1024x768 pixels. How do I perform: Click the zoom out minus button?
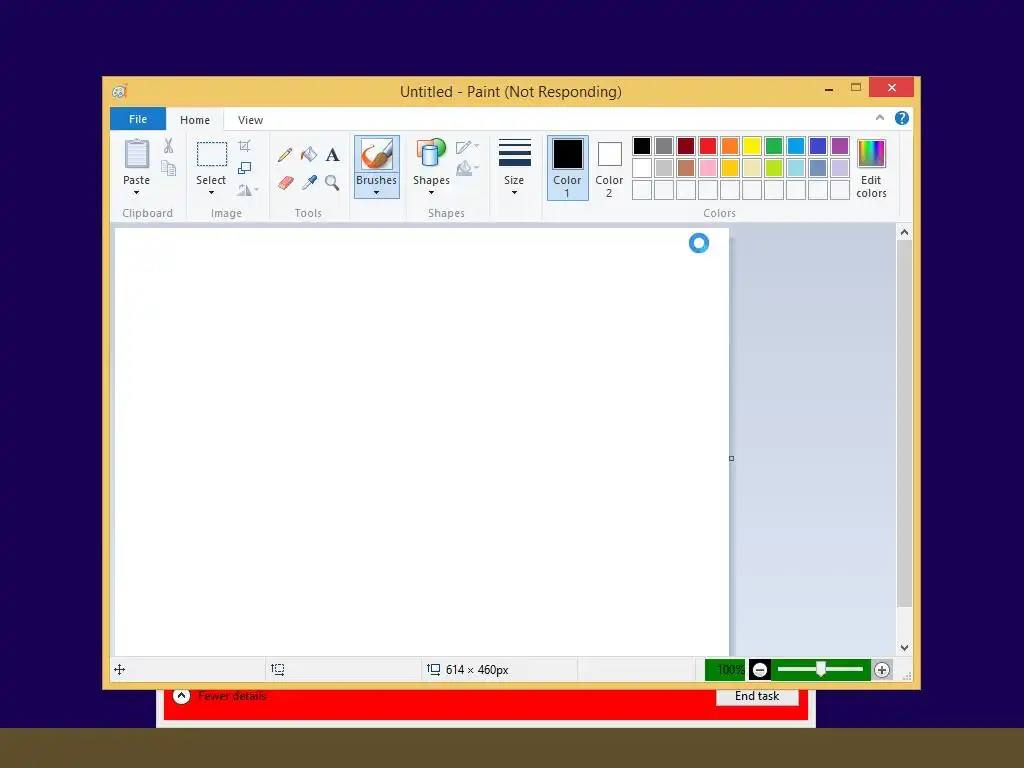[760, 670]
